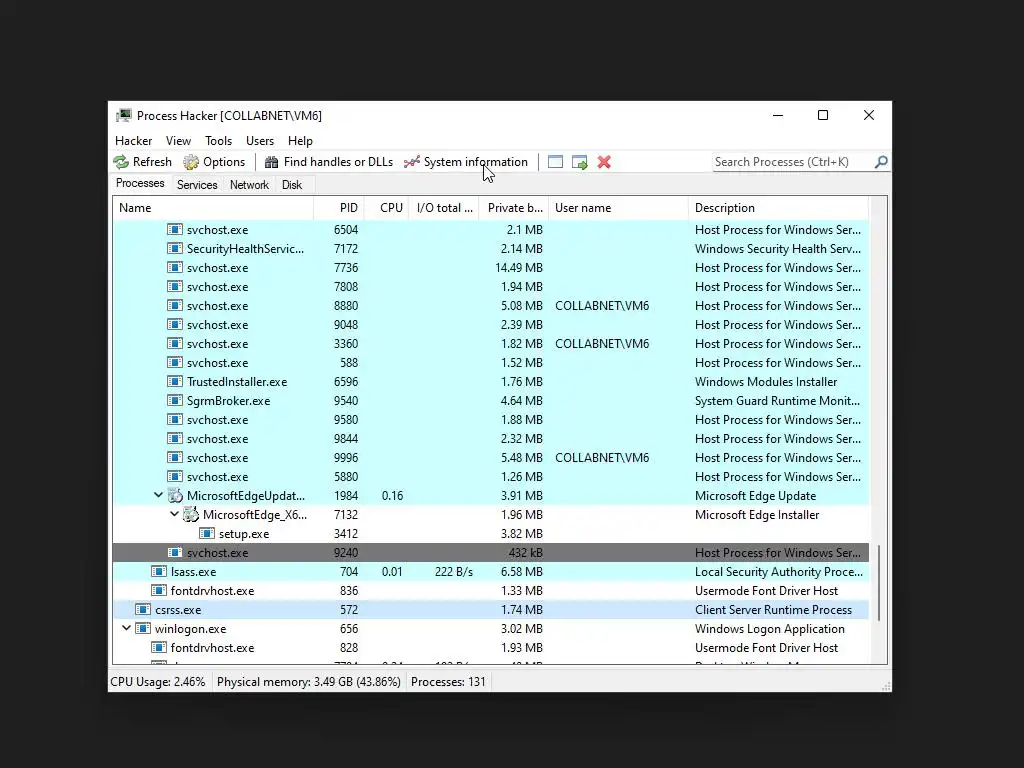1024x768 pixels.
Task: Sort by I/O total column header
Action: [444, 208]
